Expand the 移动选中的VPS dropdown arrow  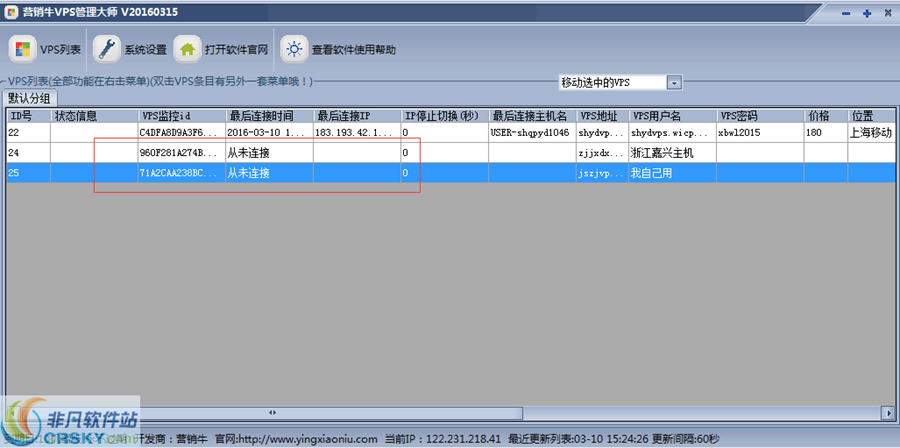(x=674, y=83)
